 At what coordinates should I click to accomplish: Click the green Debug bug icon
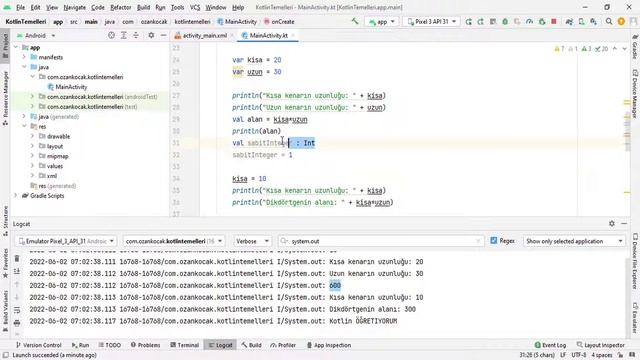(505, 22)
